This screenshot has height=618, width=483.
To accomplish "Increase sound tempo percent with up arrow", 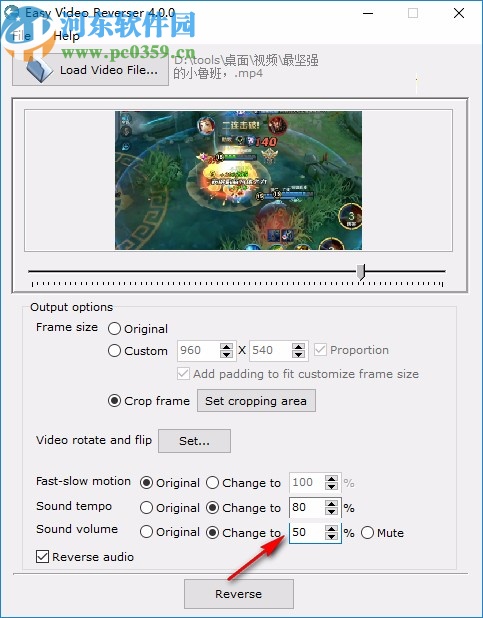I will [331, 504].
